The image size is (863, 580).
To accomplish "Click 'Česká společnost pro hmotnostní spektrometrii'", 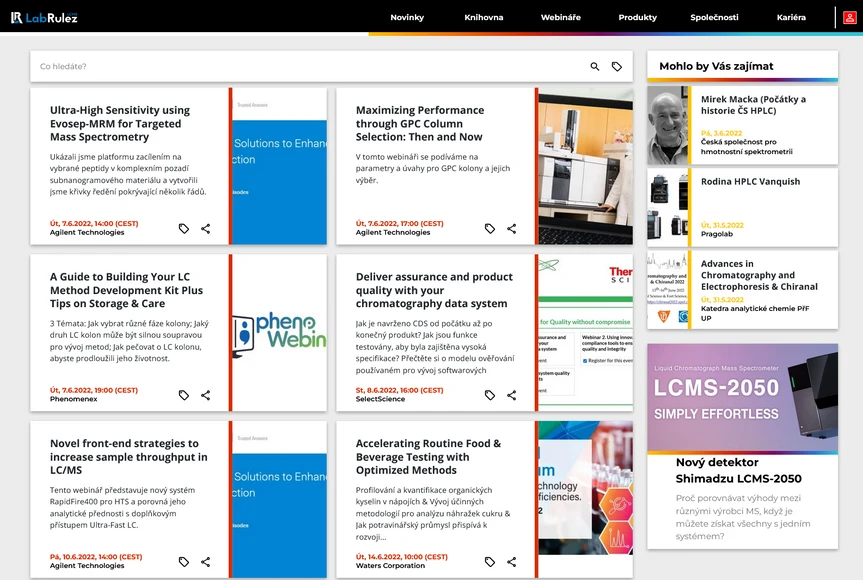I will coord(746,146).
